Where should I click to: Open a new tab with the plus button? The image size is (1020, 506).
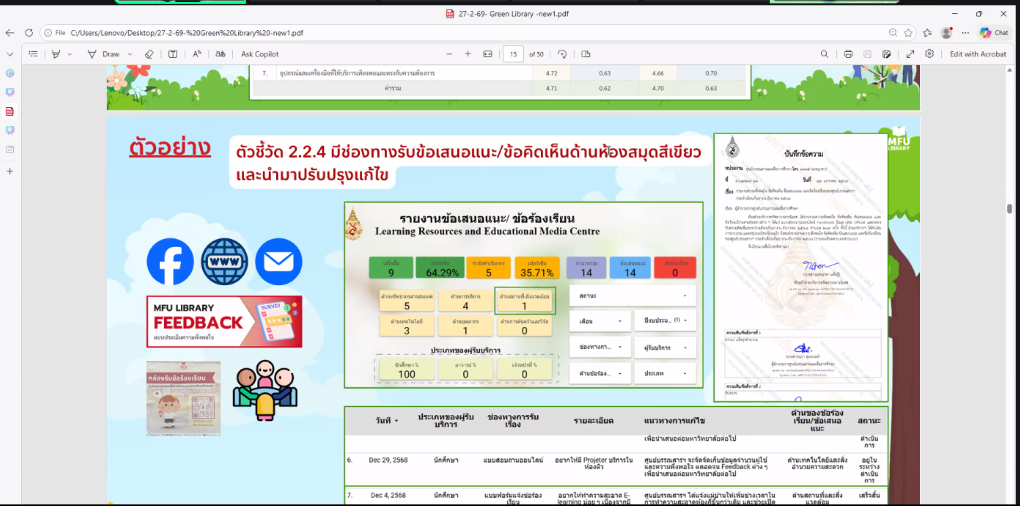point(10,171)
